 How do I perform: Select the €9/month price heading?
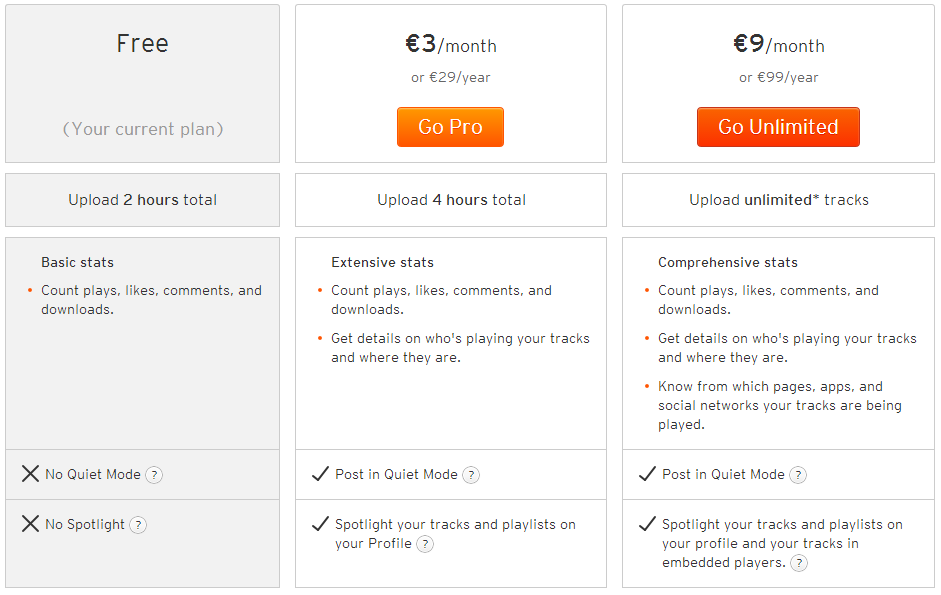pos(778,44)
